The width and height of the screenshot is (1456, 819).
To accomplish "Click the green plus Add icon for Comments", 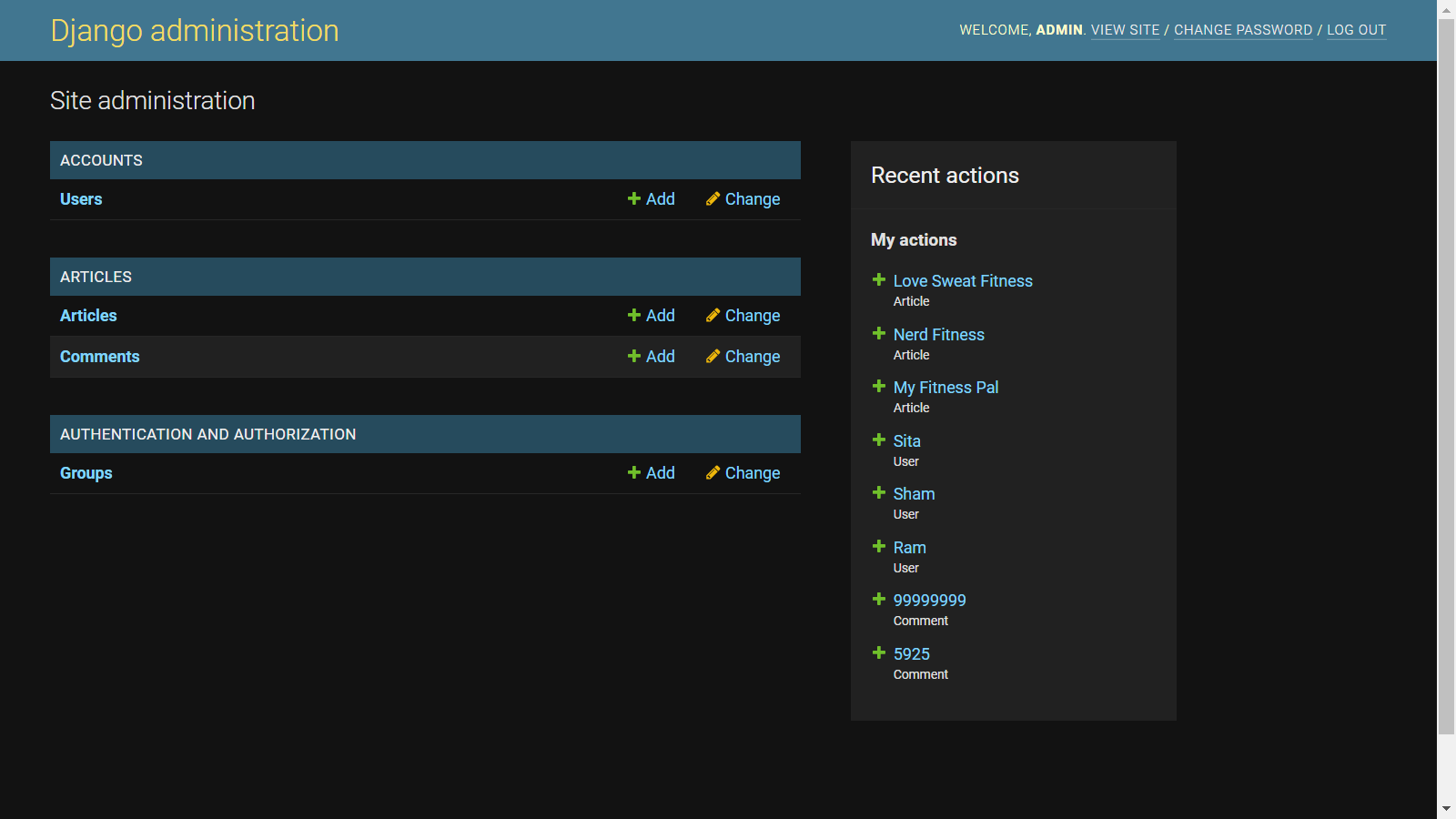I will (634, 356).
